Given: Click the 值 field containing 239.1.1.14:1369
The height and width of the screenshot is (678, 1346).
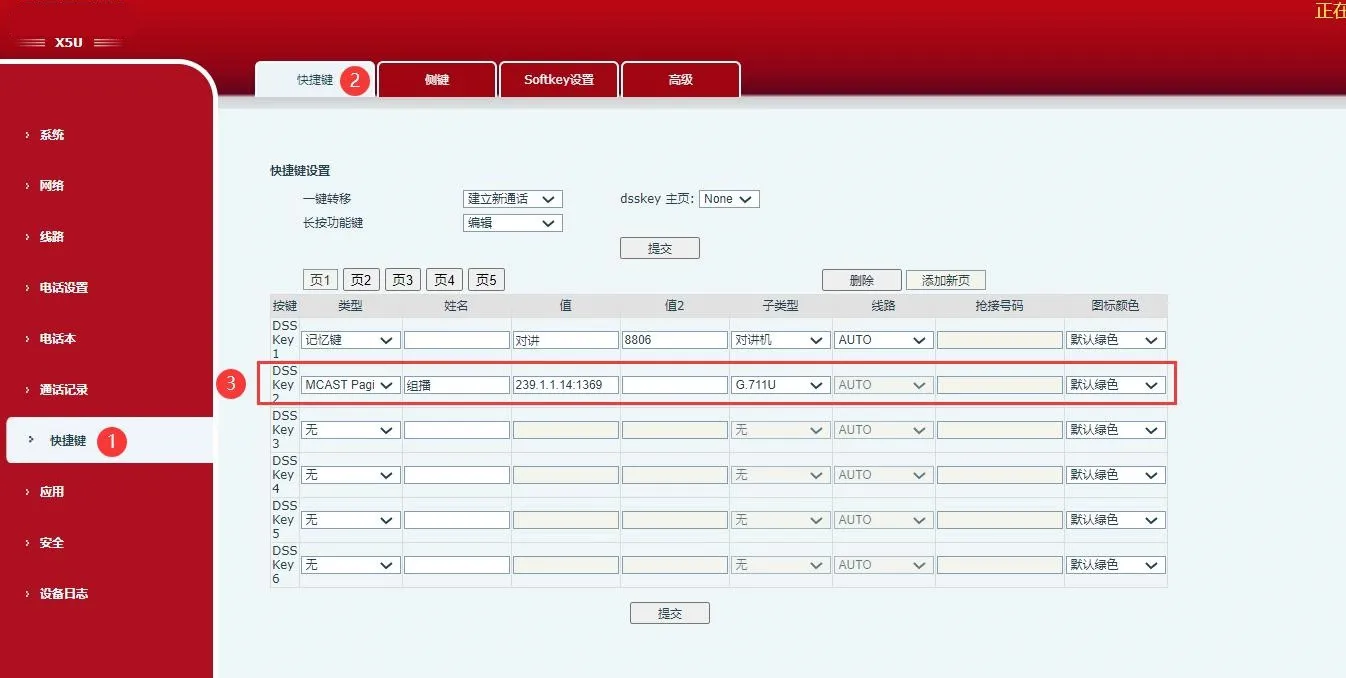Looking at the screenshot, I should [x=565, y=384].
